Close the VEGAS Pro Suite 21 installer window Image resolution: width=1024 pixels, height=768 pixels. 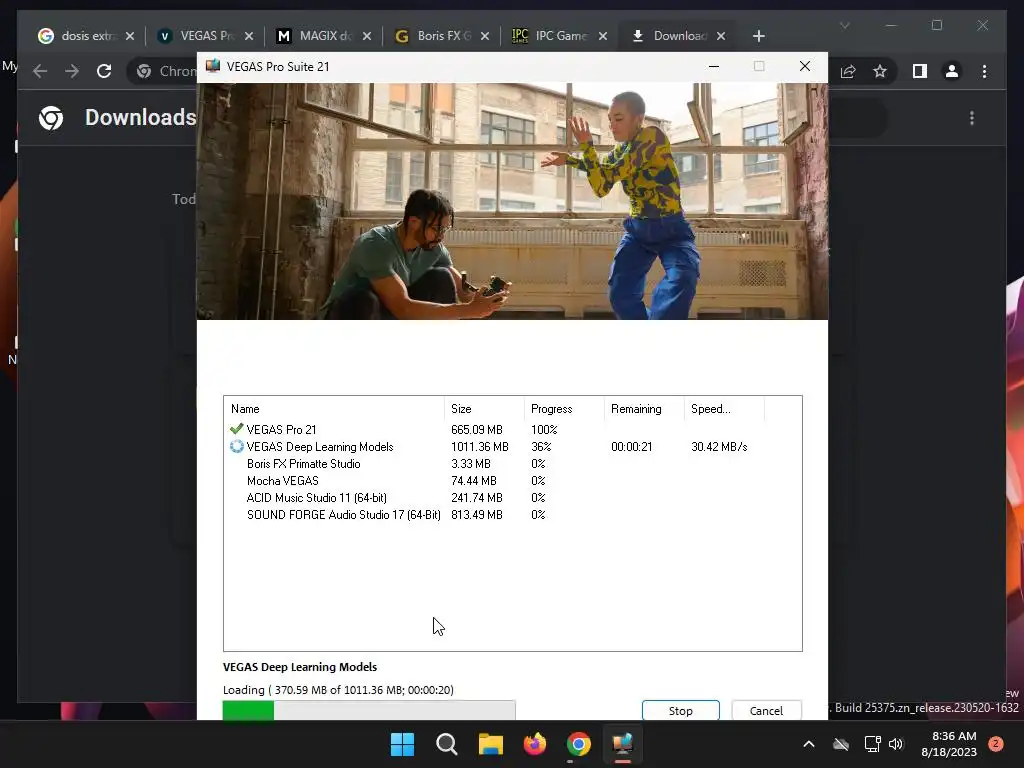[x=805, y=66]
